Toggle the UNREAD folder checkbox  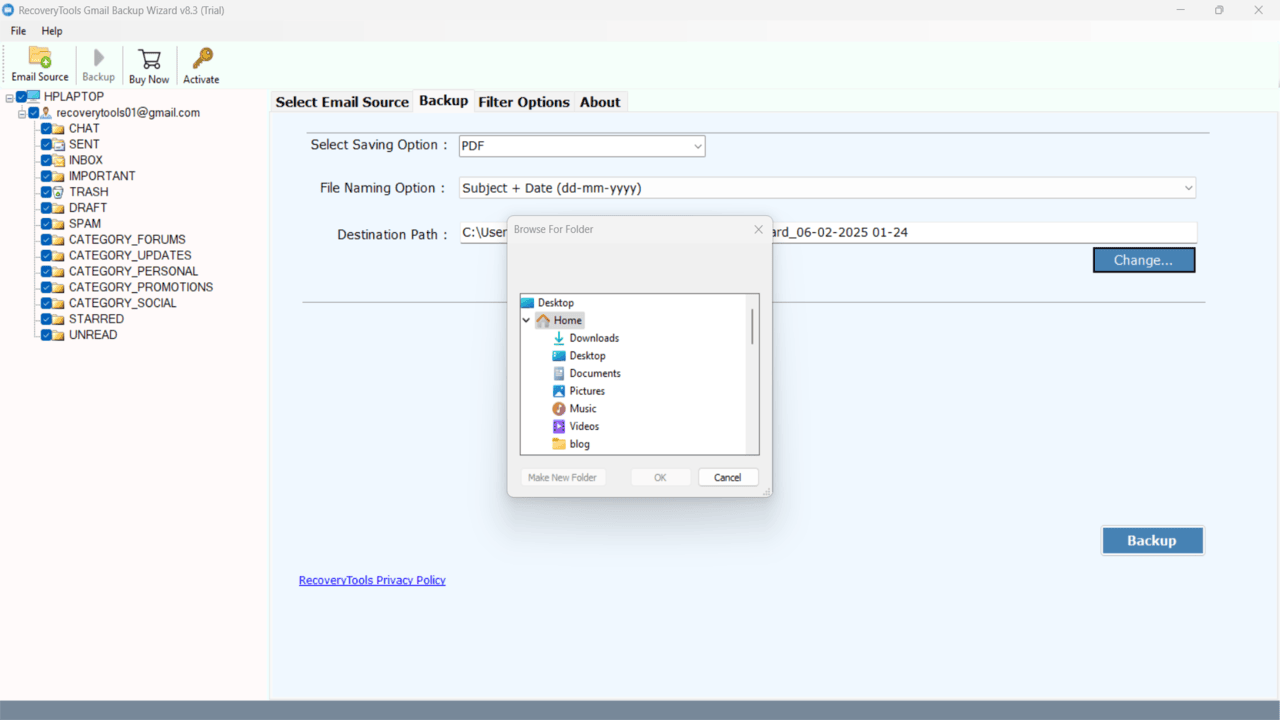[x=46, y=335]
